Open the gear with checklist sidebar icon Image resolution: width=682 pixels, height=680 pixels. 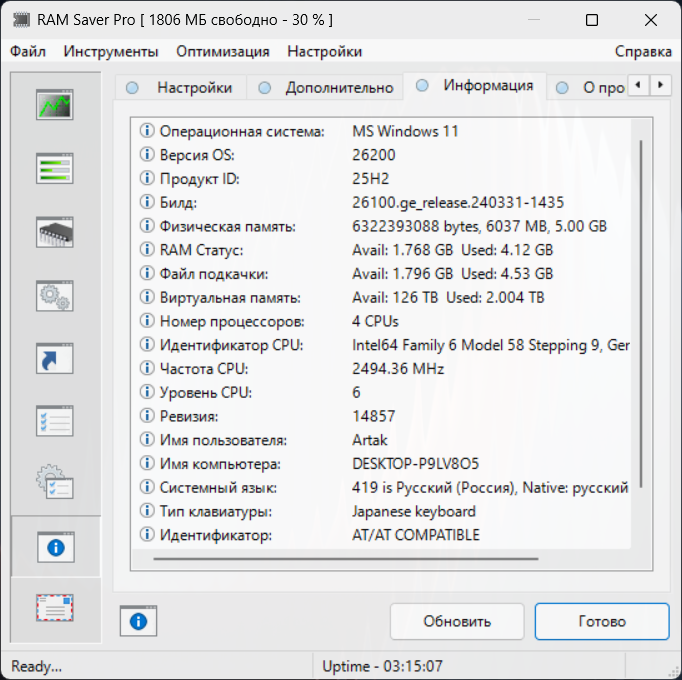tap(55, 482)
